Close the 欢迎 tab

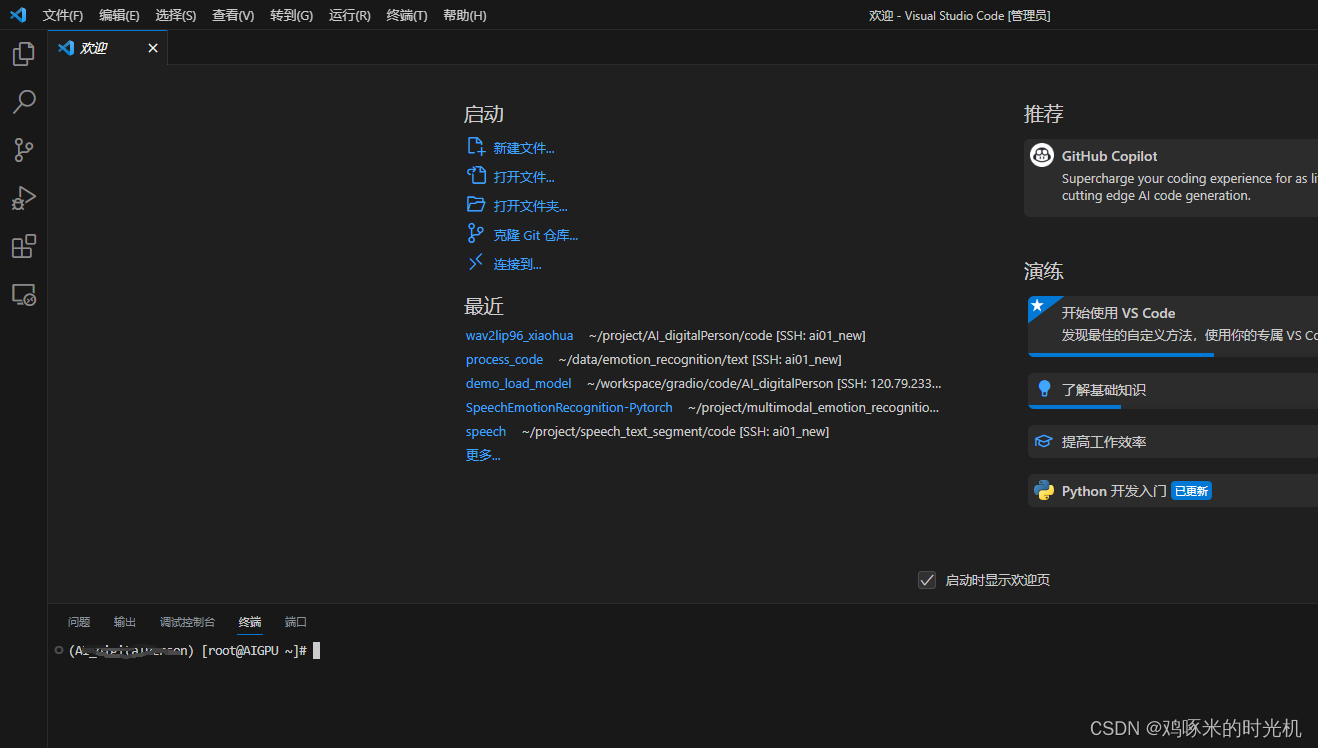(153, 48)
